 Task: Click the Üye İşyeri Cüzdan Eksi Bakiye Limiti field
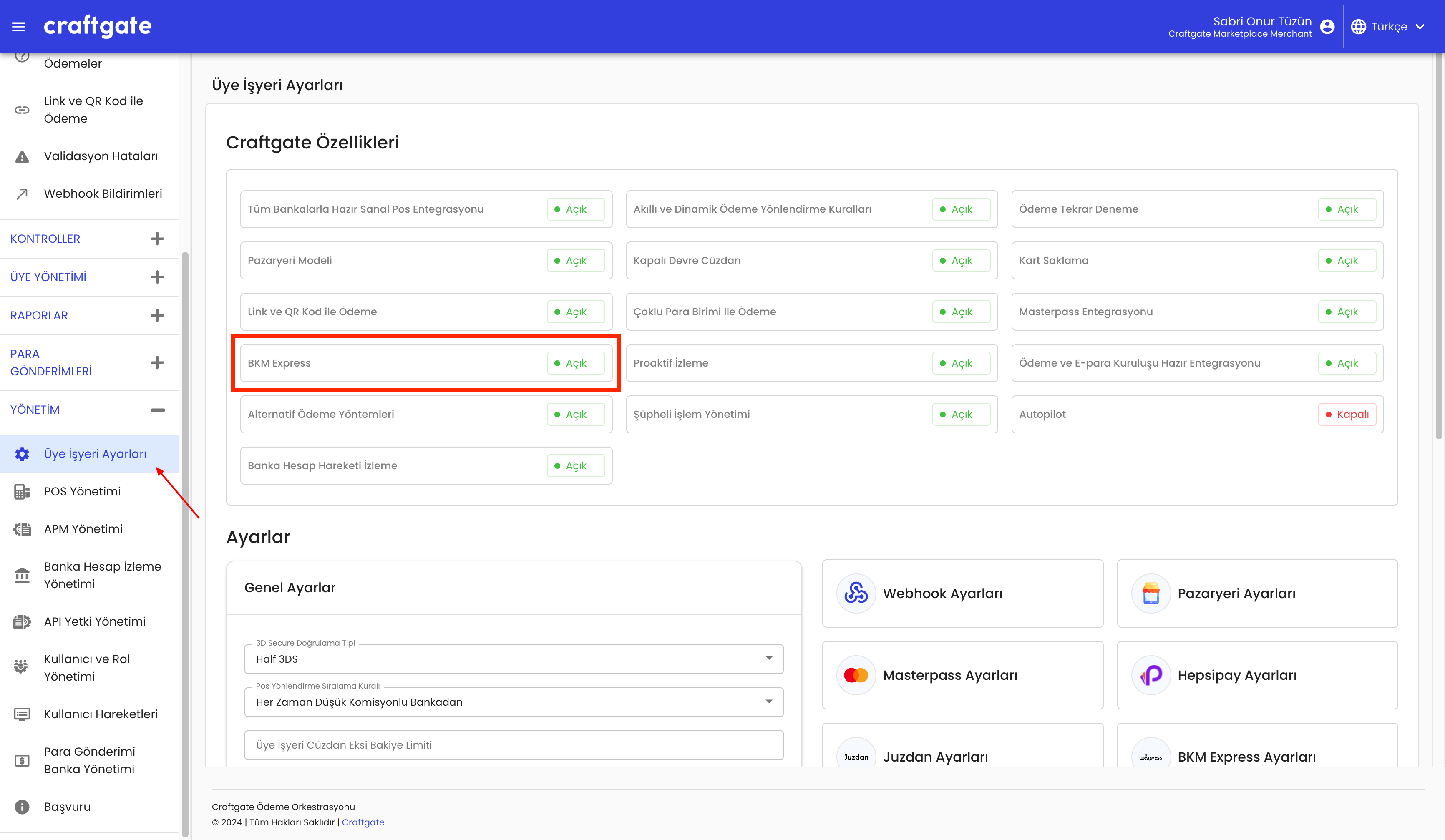pos(513,745)
